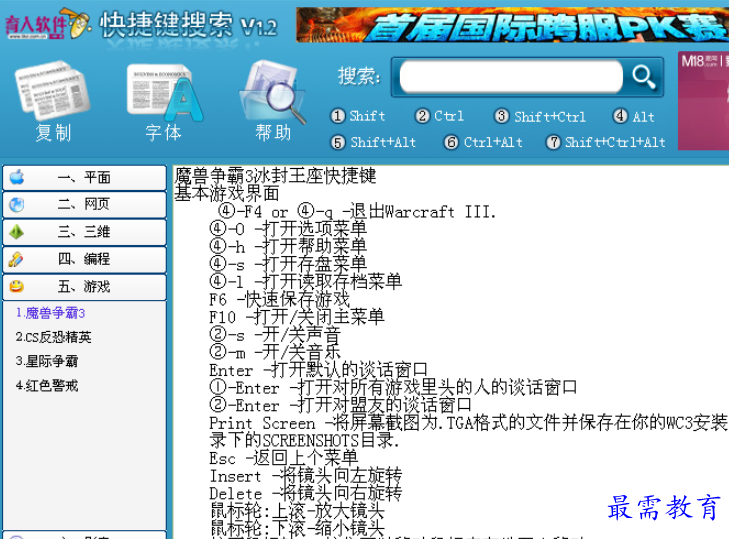
Task: Click the line ②-Enter 打开对盟友的谈话窗口
Action: click(x=340, y=406)
